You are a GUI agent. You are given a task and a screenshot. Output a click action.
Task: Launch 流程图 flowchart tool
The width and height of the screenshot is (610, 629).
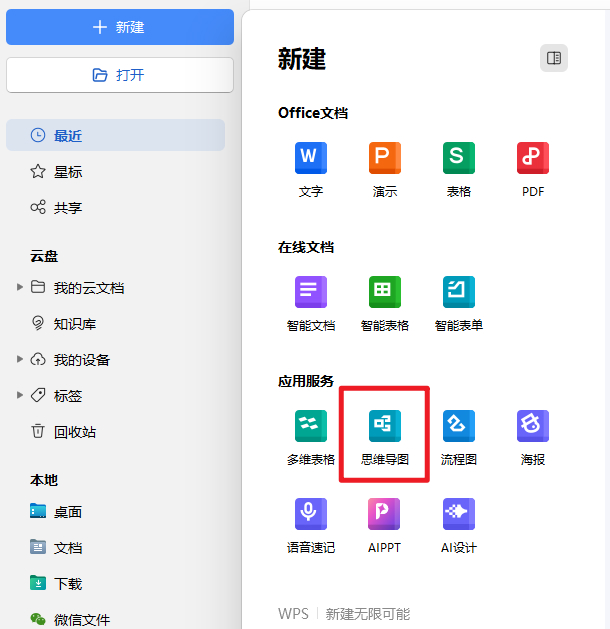(459, 438)
